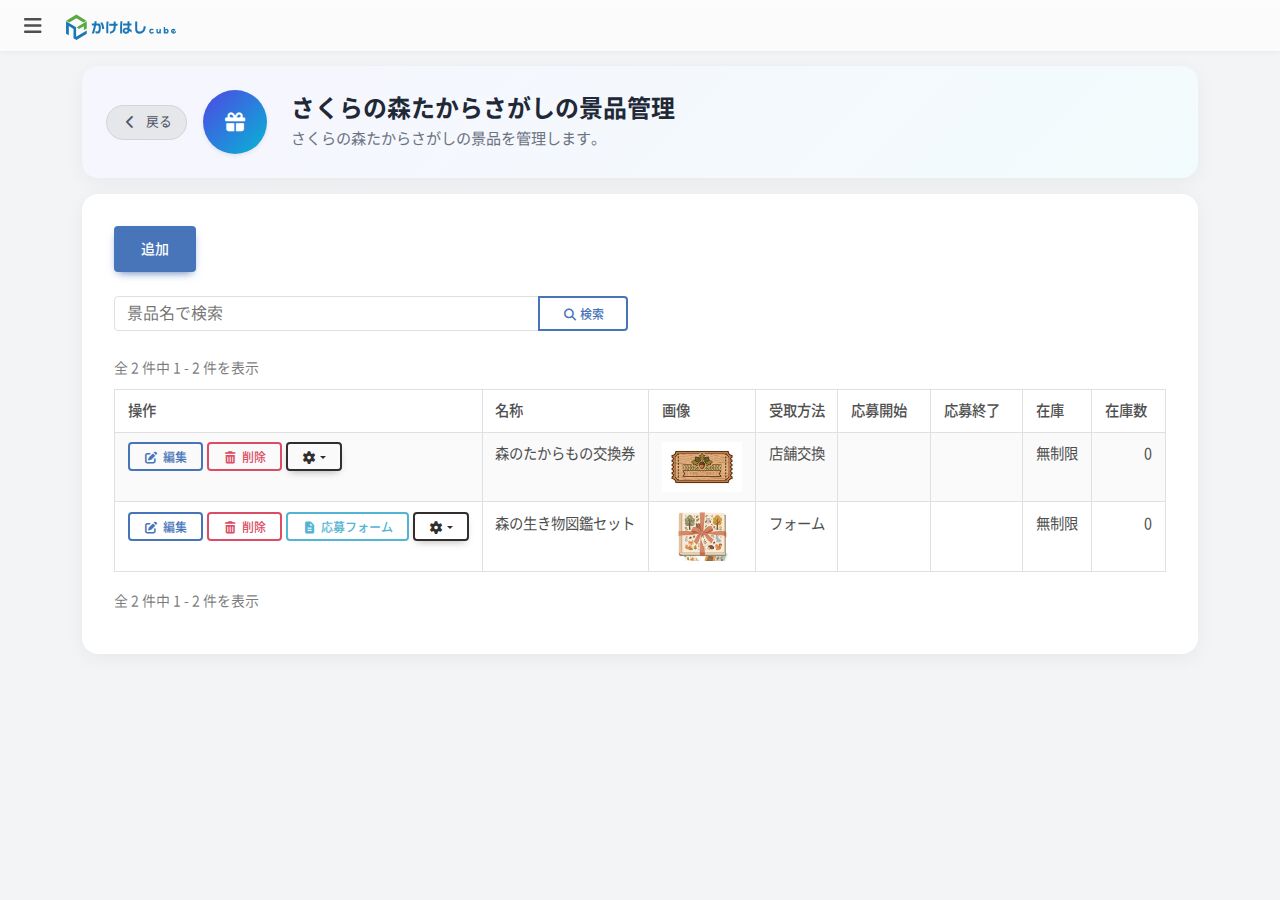This screenshot has height=900, width=1280.
Task: Click the かけはし cube logo
Action: point(121,27)
